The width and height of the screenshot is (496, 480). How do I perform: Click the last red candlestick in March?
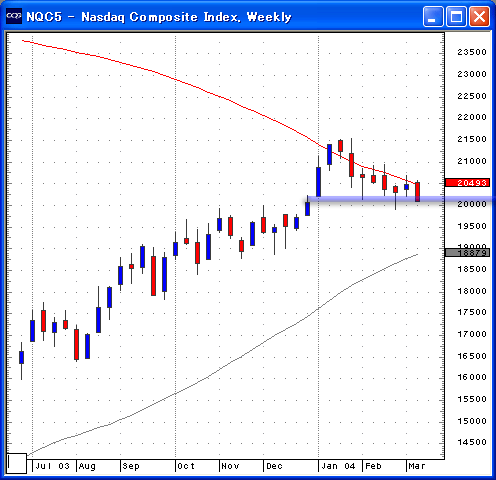[x=417, y=192]
